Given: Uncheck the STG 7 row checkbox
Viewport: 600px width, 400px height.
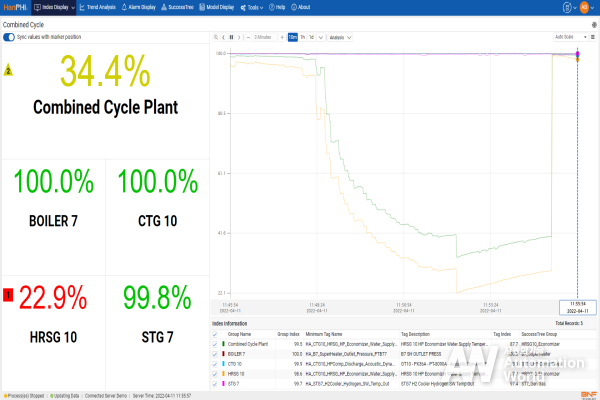Looking at the screenshot, I should click(215, 384).
